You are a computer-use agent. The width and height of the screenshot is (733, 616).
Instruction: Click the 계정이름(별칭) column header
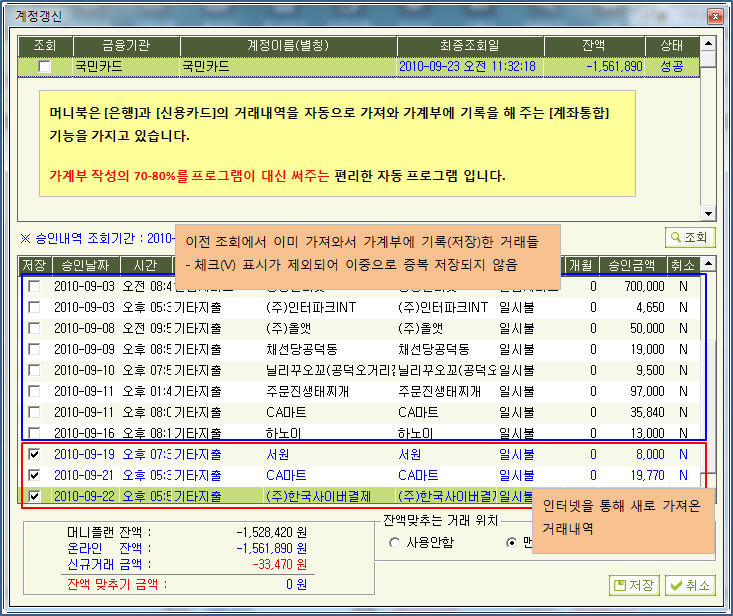(288, 46)
